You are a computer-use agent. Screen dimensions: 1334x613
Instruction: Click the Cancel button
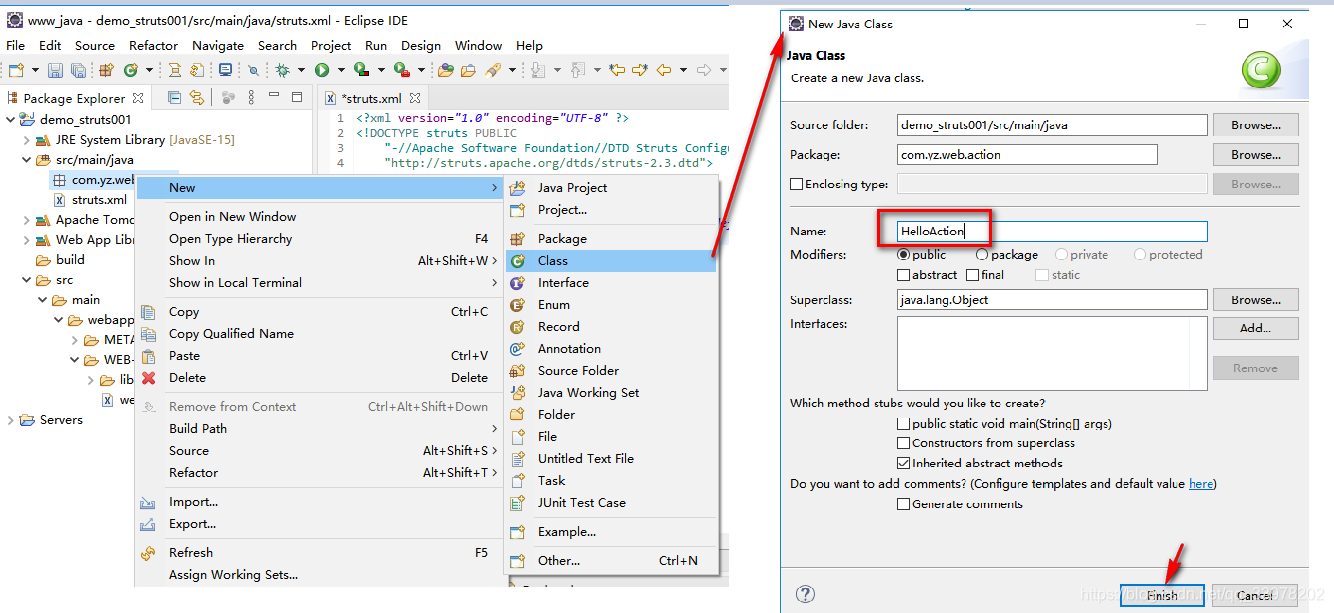point(1255,595)
